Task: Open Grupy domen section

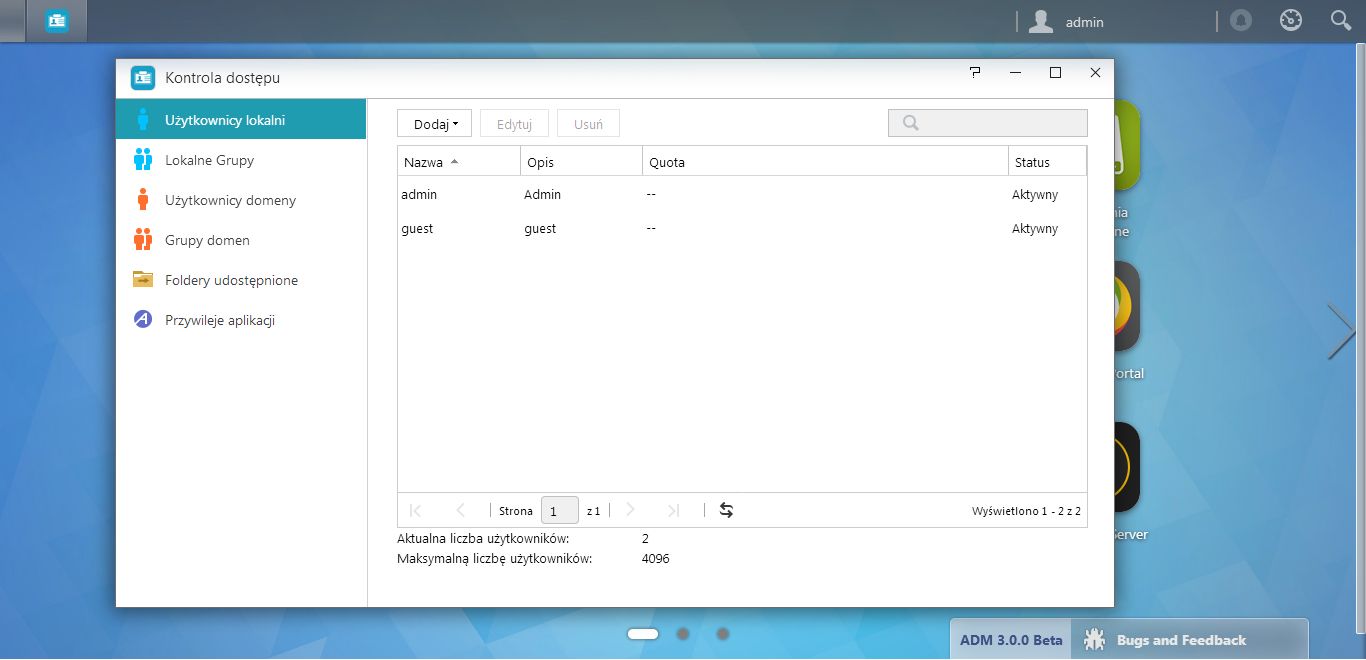Action: [x=241, y=240]
